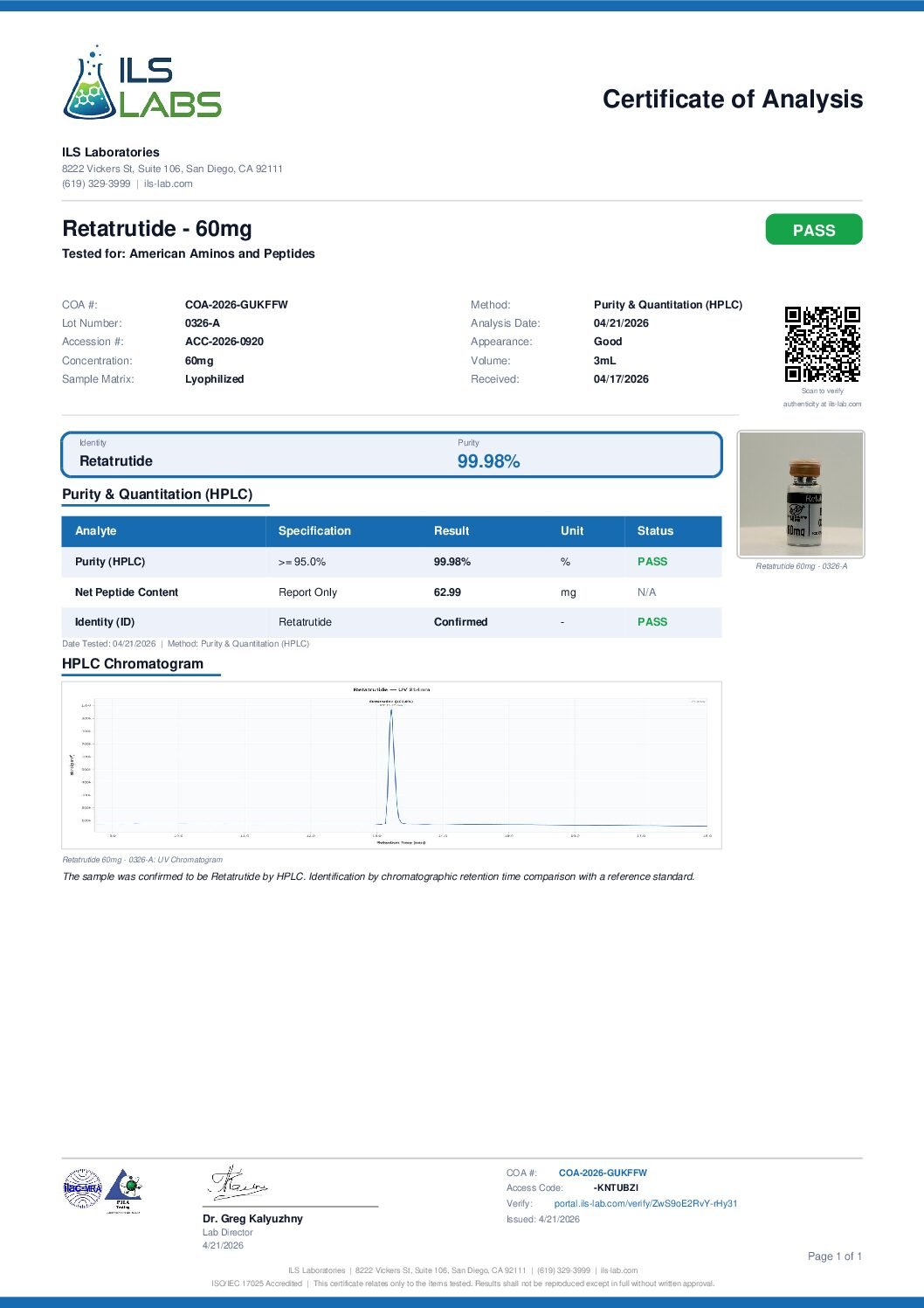The image size is (924, 1308).
Task: Click the lab director signature image
Action: (238, 1183)
